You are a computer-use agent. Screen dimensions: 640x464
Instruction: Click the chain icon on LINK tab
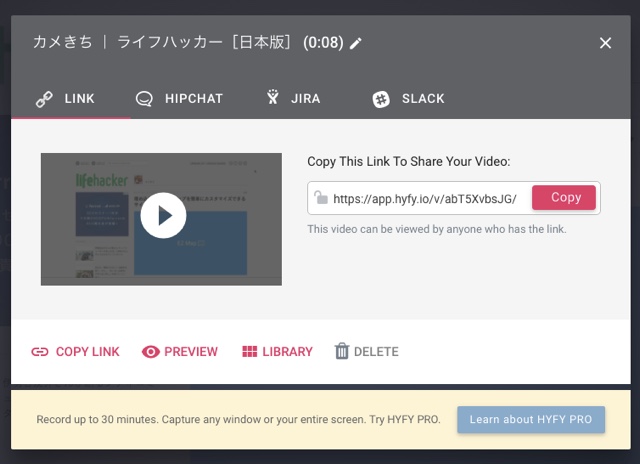coord(44,99)
